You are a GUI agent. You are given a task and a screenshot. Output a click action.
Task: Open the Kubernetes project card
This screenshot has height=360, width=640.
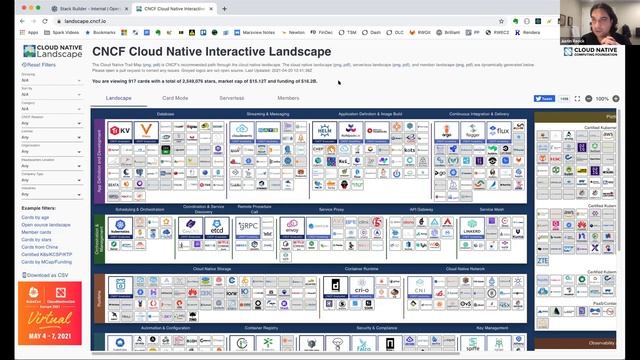coord(120,228)
